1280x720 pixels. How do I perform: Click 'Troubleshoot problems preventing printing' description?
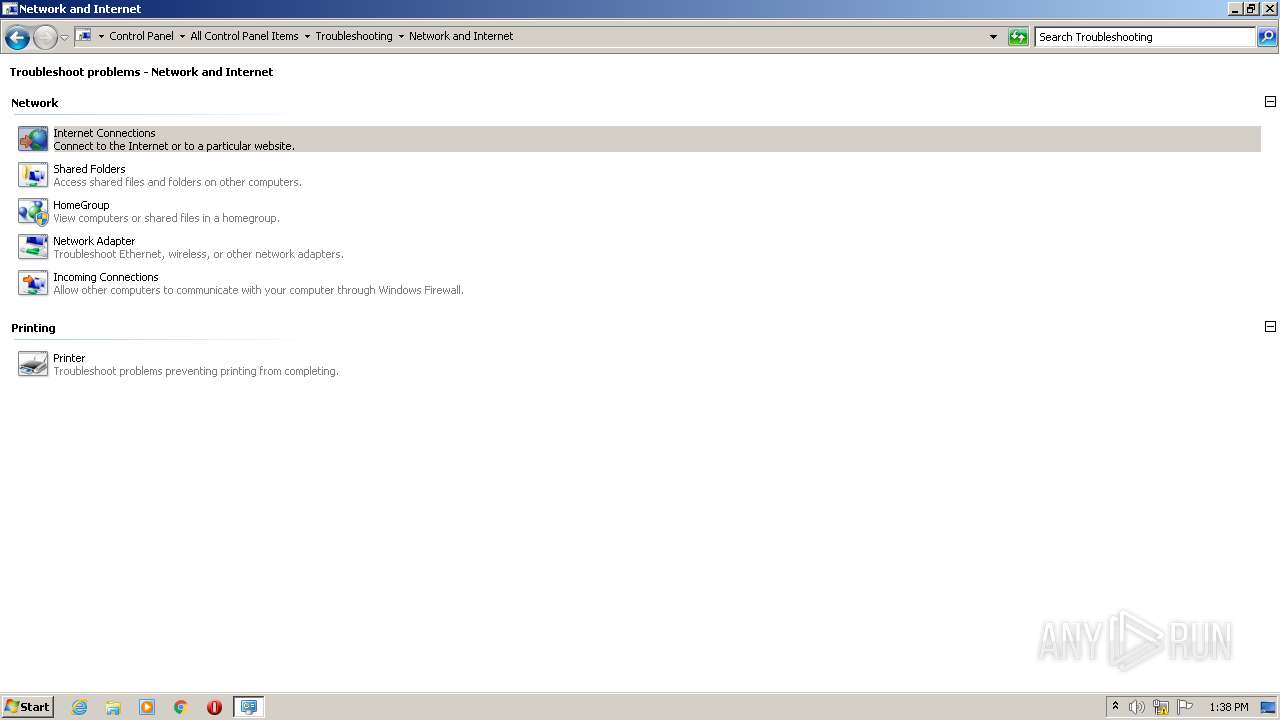click(196, 371)
